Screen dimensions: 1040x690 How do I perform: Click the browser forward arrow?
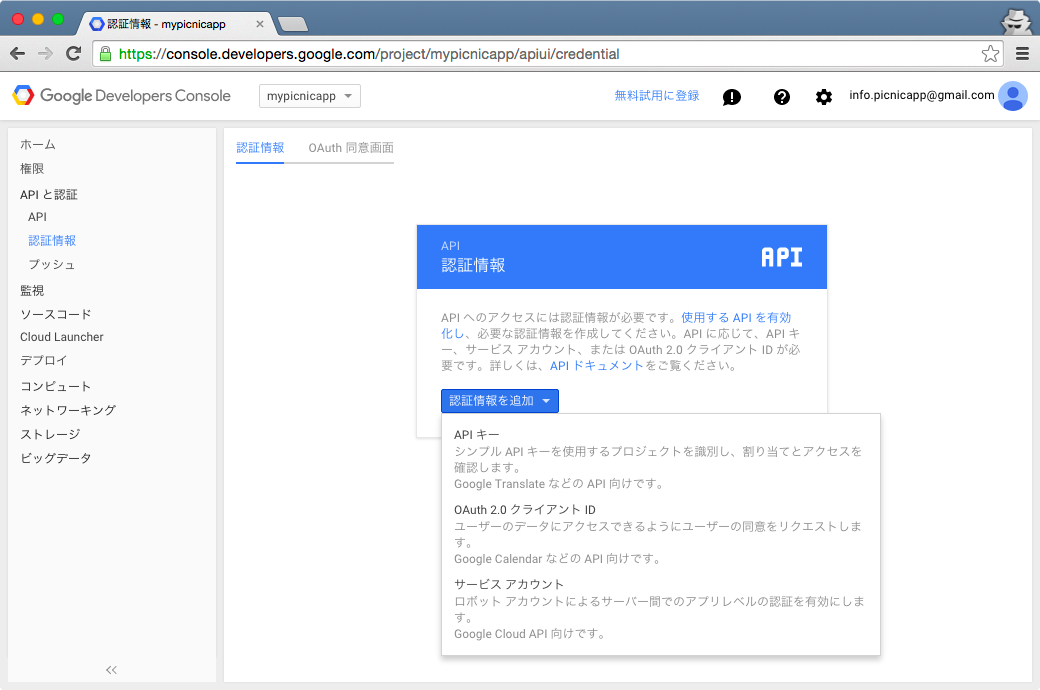click(45, 54)
